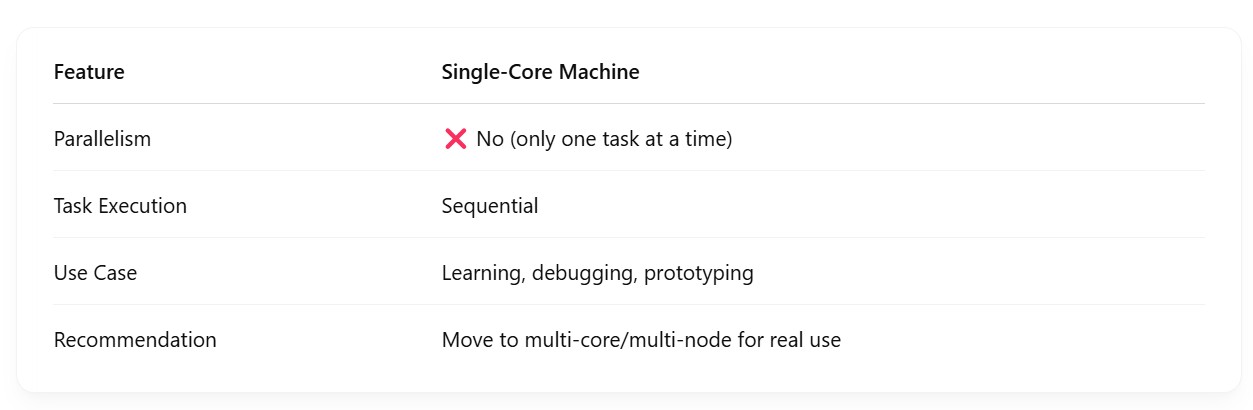Image resolution: width=1253 pixels, height=410 pixels.
Task: Click the Sequential cell value
Action: click(x=490, y=206)
